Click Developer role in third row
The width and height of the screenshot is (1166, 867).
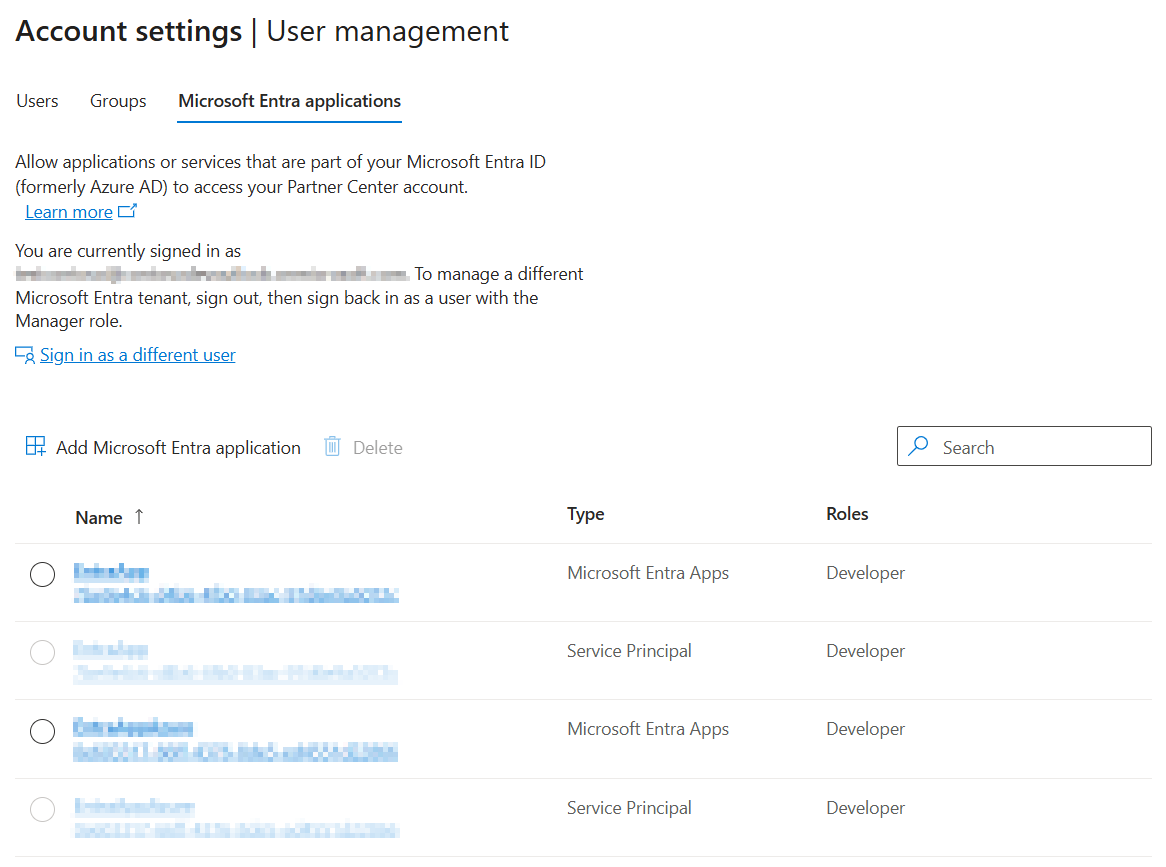pyautogui.click(x=866, y=729)
